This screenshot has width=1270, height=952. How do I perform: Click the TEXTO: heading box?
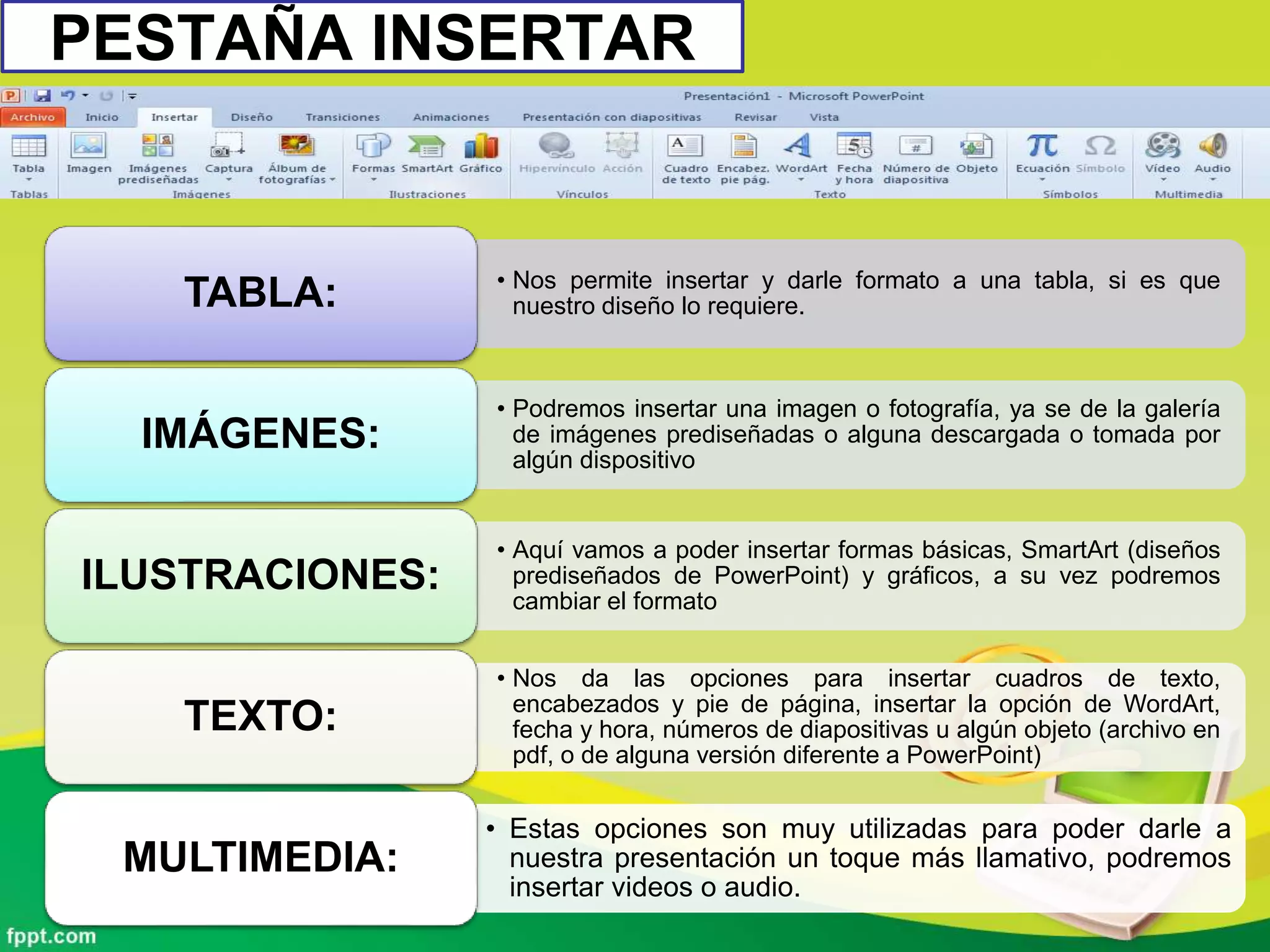tap(261, 717)
